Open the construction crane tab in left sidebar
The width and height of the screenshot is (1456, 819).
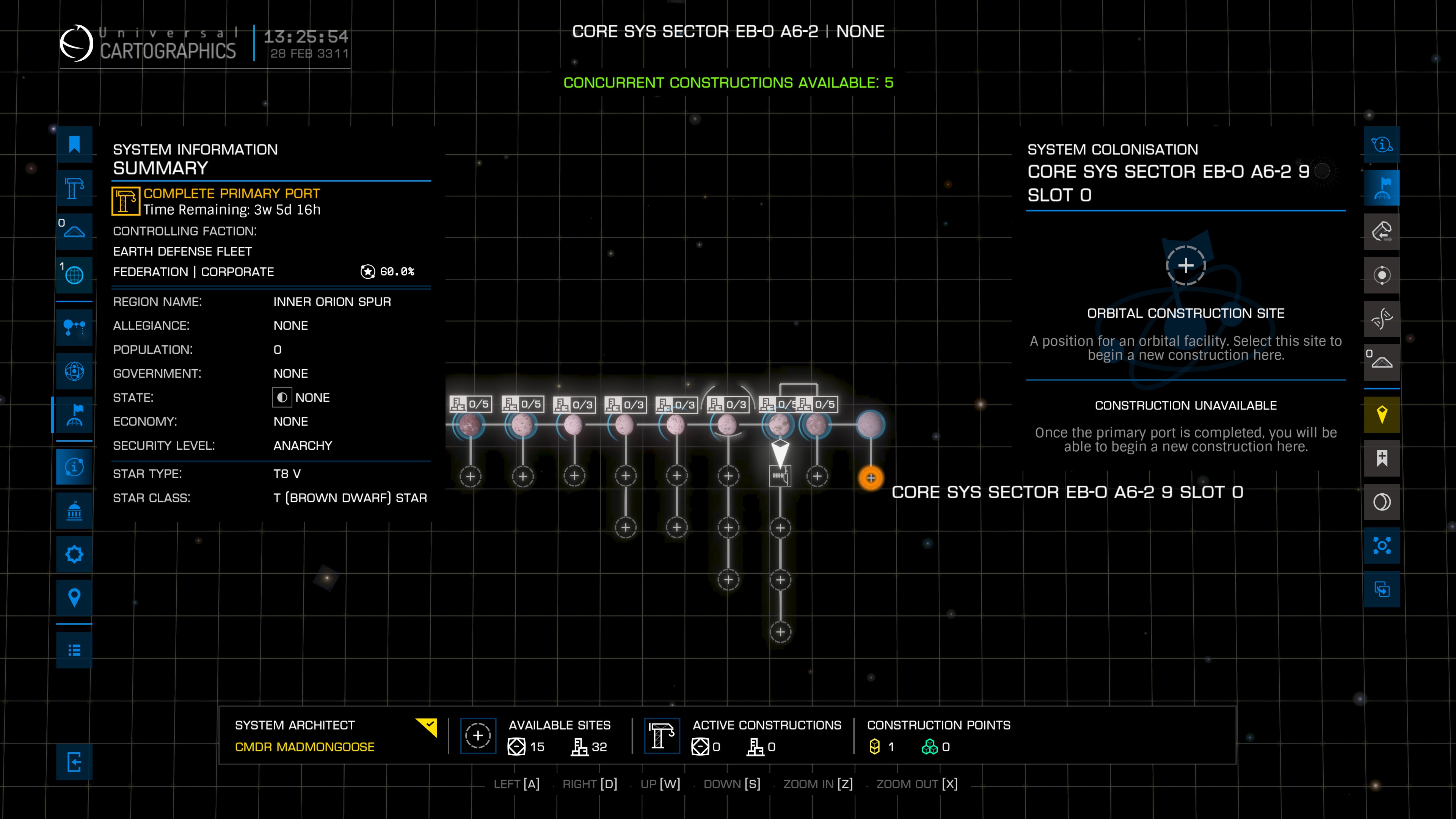click(x=74, y=188)
